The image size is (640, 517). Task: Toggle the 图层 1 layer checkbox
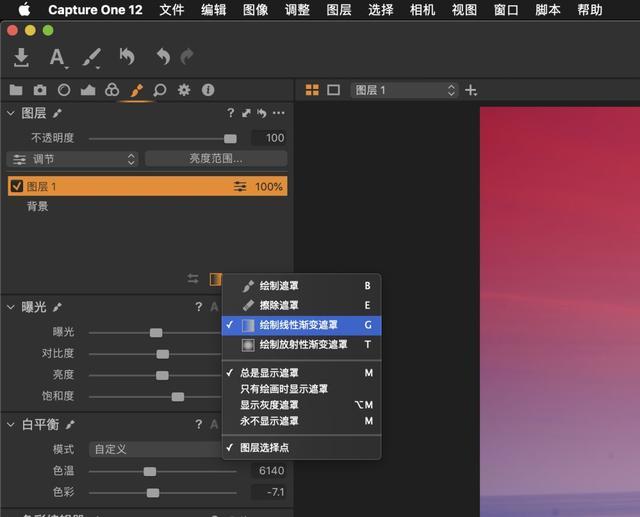(17, 186)
